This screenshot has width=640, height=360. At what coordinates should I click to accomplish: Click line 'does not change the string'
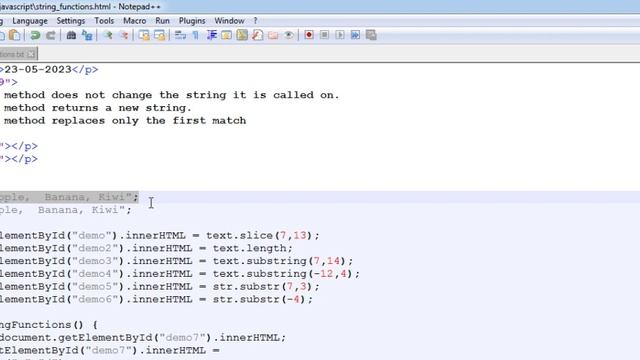coord(171,95)
